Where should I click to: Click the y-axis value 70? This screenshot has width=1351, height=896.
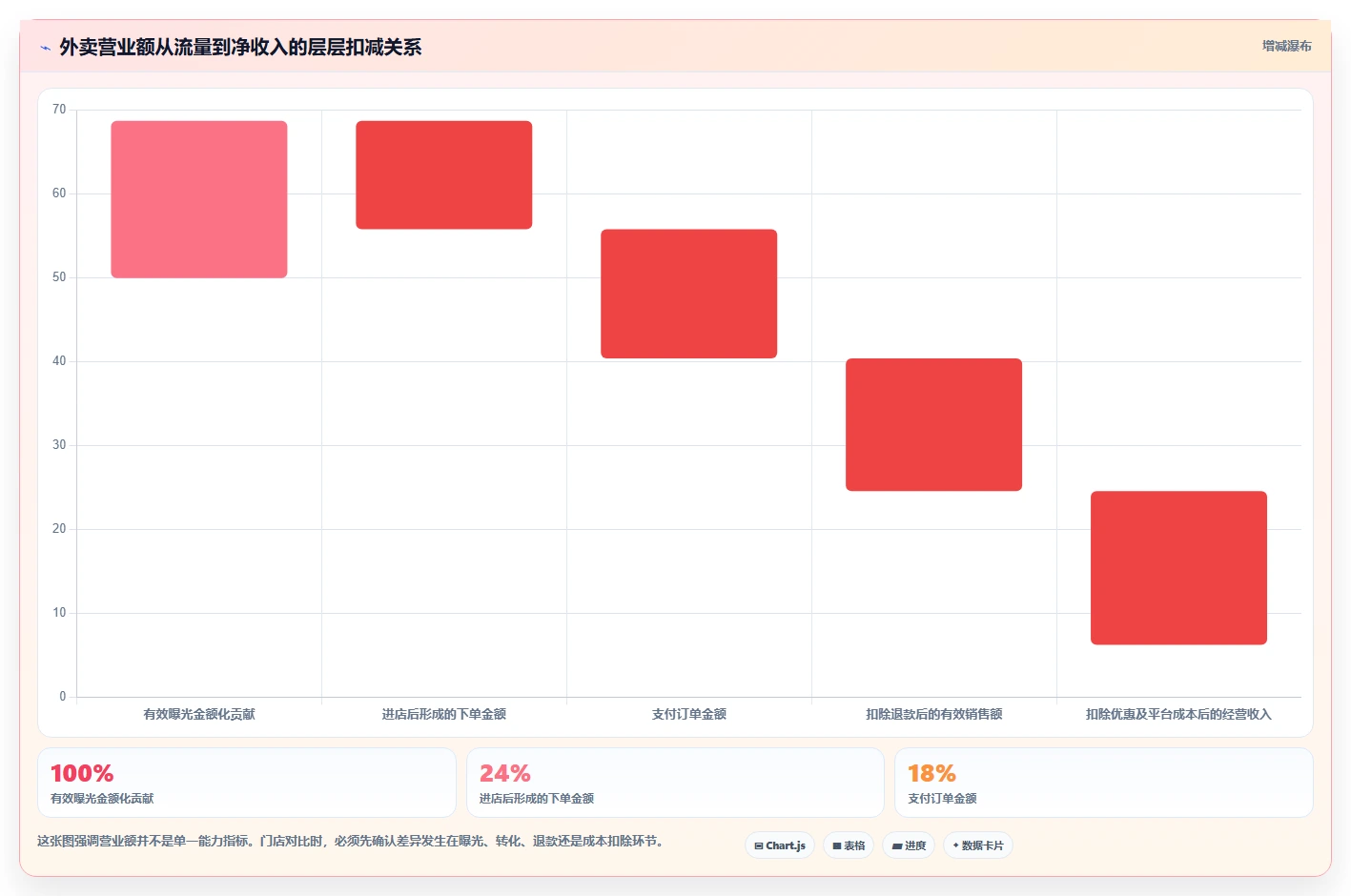coord(59,110)
